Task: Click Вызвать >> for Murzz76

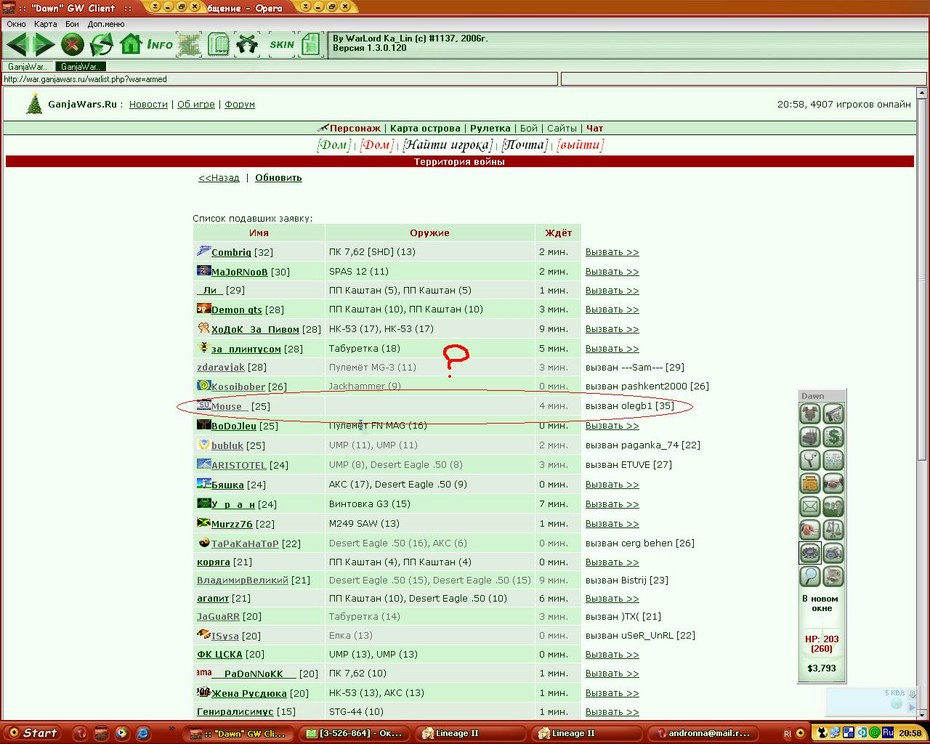Action: pos(611,524)
